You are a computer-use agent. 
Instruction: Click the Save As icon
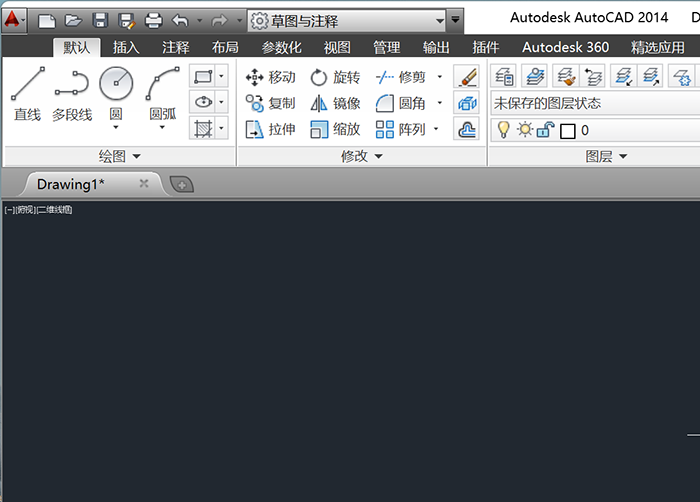[127, 21]
